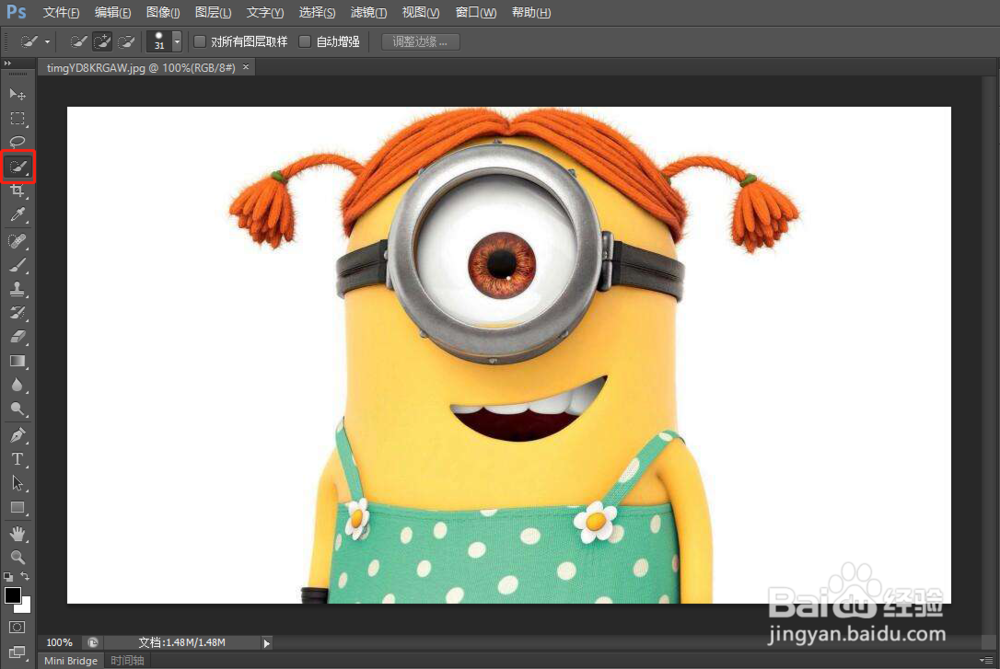The height and width of the screenshot is (669, 1000).
Task: Select the Hand tool
Action: 17,534
